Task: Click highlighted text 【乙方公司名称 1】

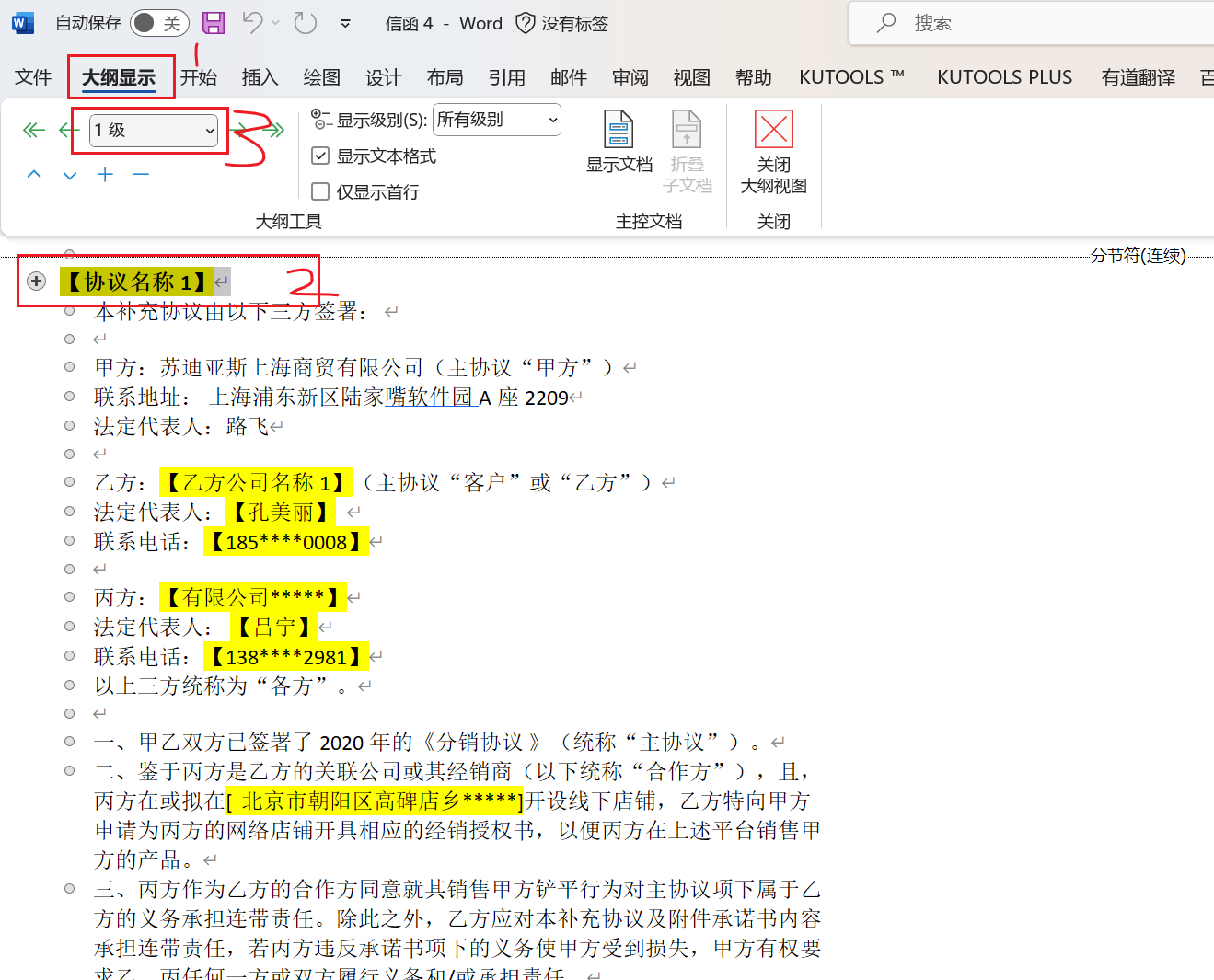Action: click(255, 482)
